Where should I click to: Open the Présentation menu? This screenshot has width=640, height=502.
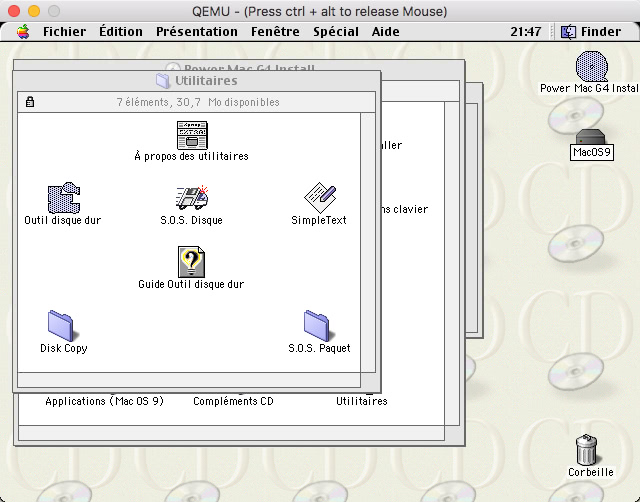pyautogui.click(x=197, y=31)
